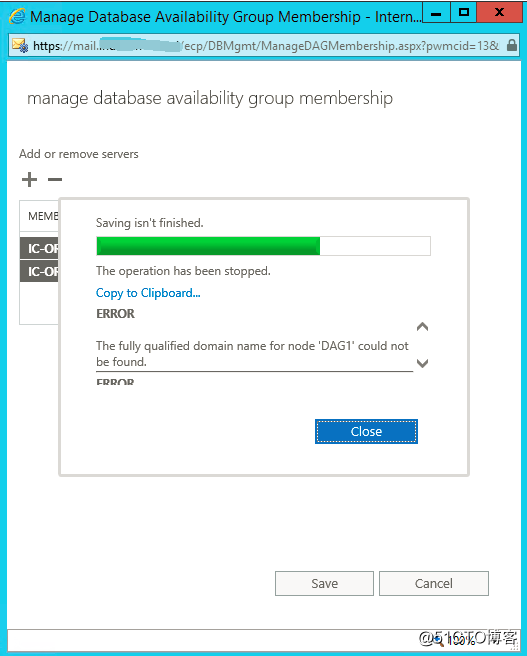This screenshot has width=527, height=656.
Task: Close the browser window with X
Action: 499,12
